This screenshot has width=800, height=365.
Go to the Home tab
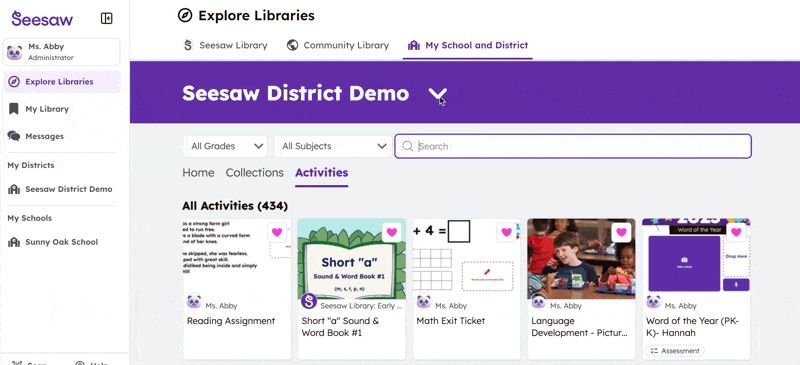(198, 173)
